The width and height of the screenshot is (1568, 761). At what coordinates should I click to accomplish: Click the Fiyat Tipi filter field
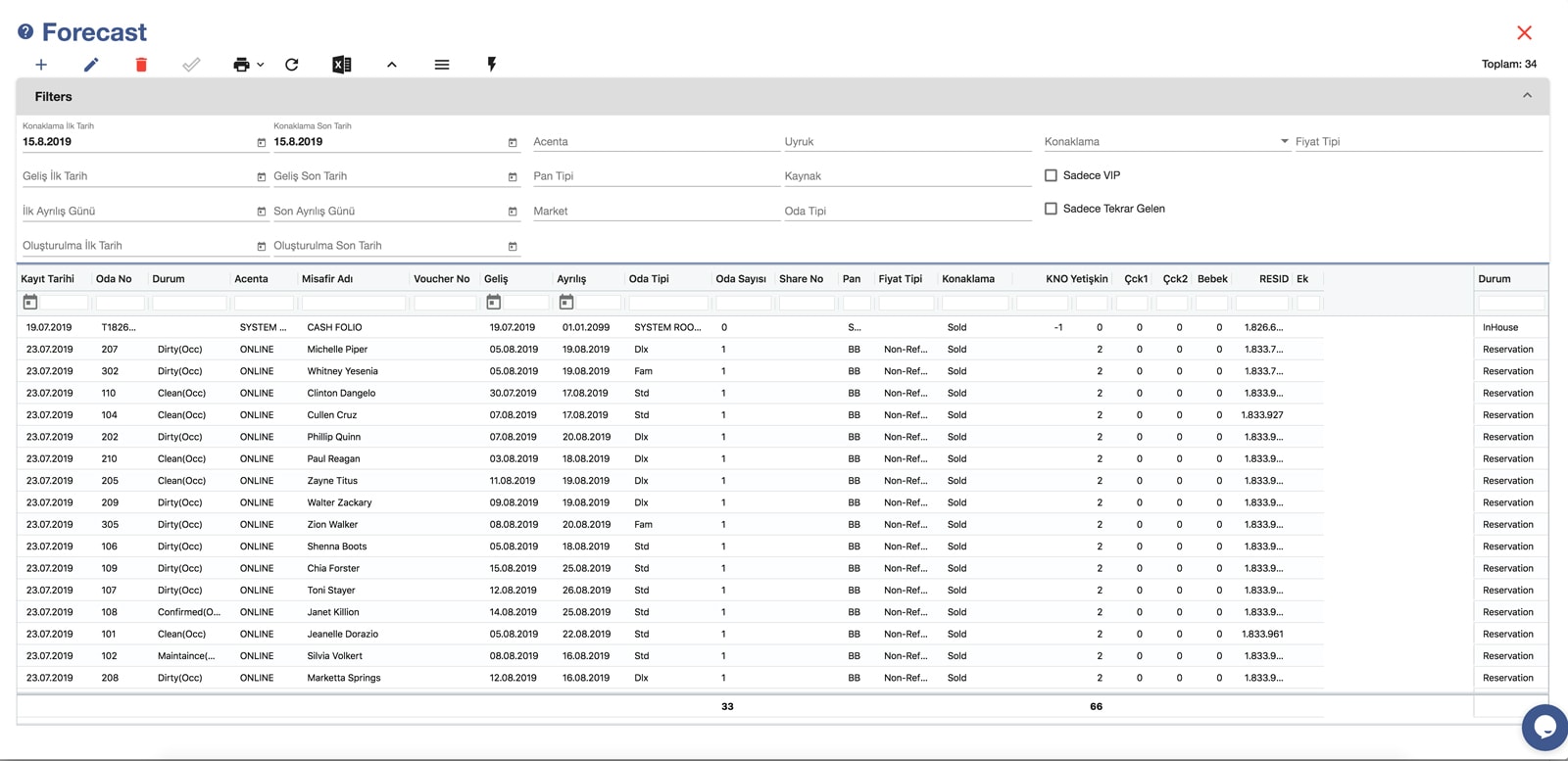point(1418,142)
